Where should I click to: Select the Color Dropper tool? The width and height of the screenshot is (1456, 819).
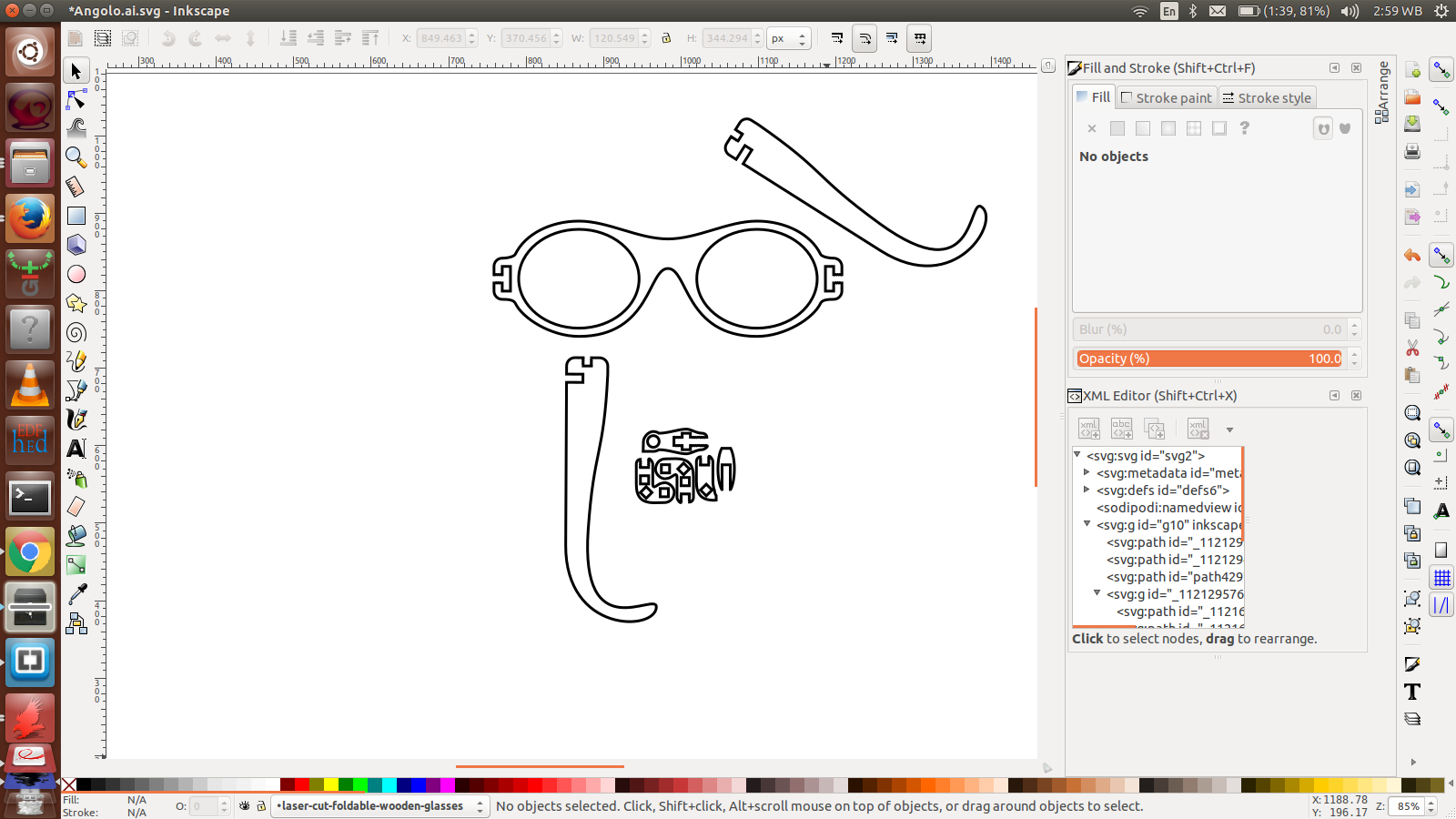pyautogui.click(x=76, y=594)
